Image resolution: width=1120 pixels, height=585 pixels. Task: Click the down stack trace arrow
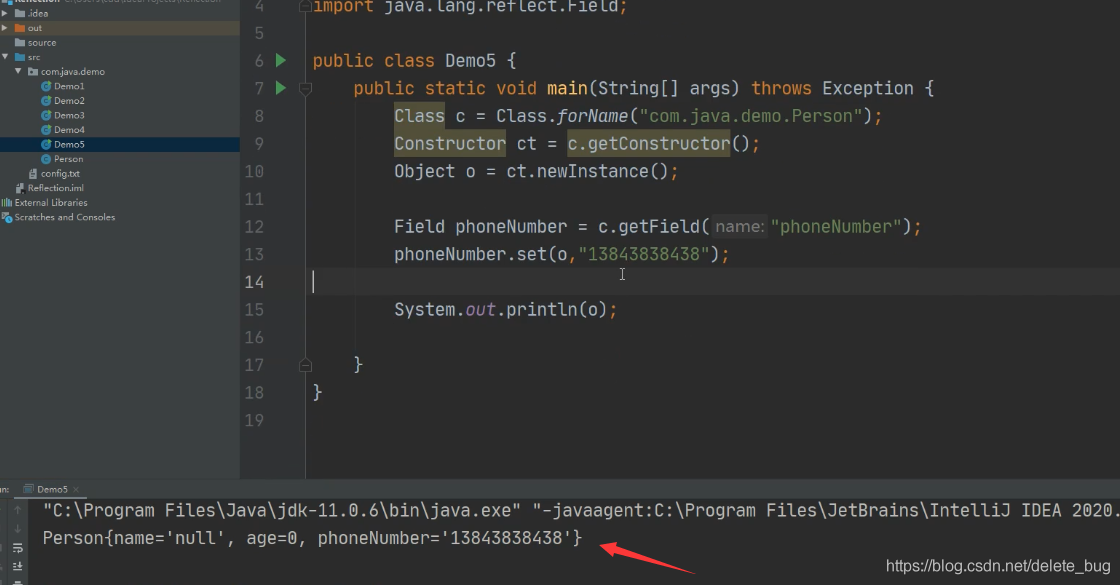18,529
